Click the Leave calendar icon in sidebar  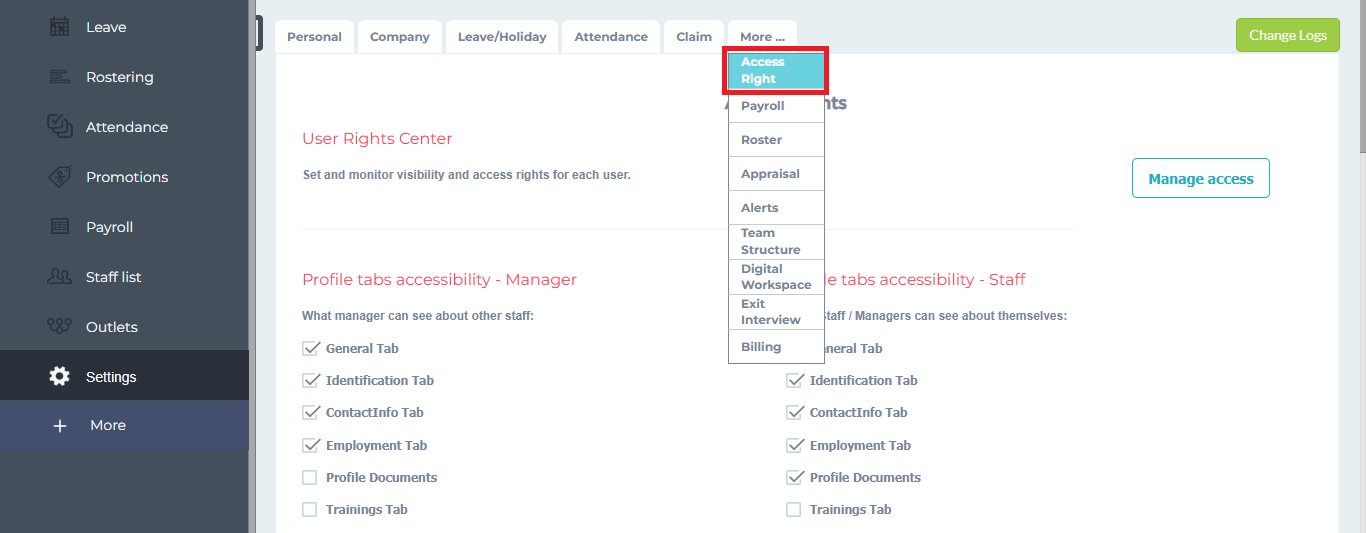59,27
